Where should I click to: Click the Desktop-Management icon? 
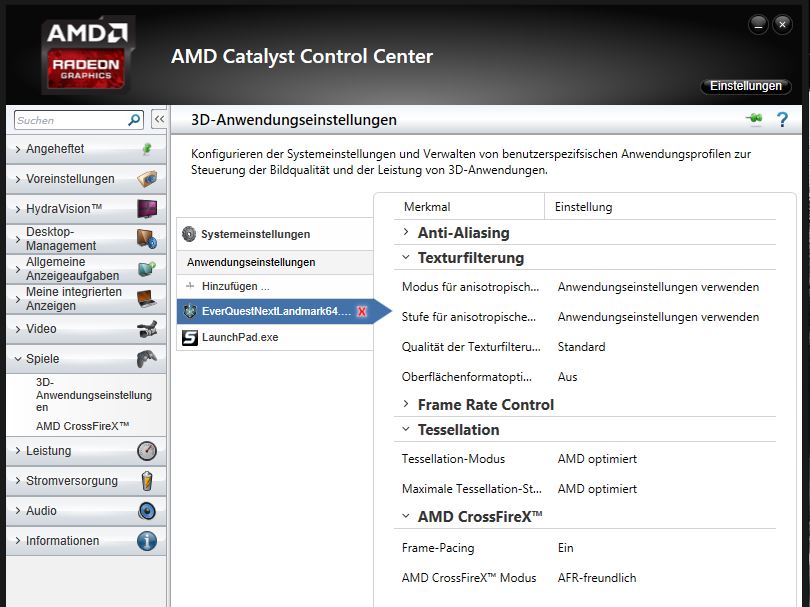click(x=147, y=239)
